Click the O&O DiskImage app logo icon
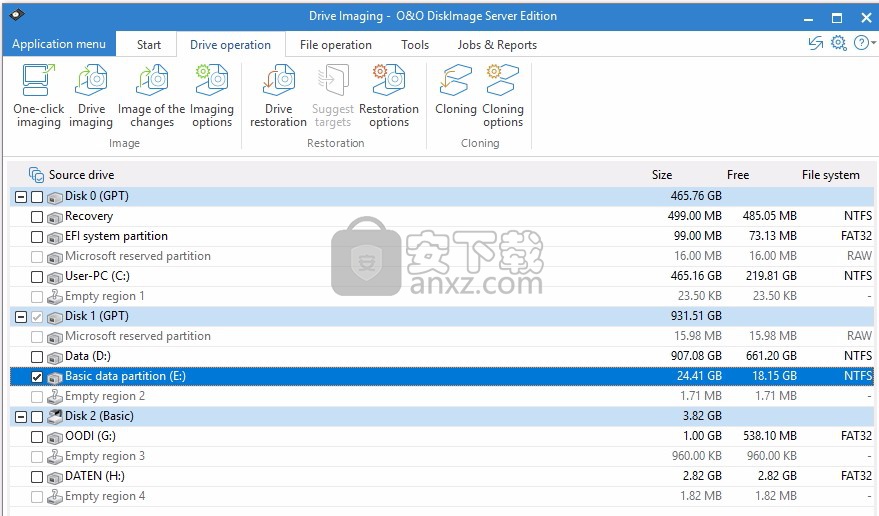This screenshot has width=879, height=516. pyautogui.click(x=17, y=15)
